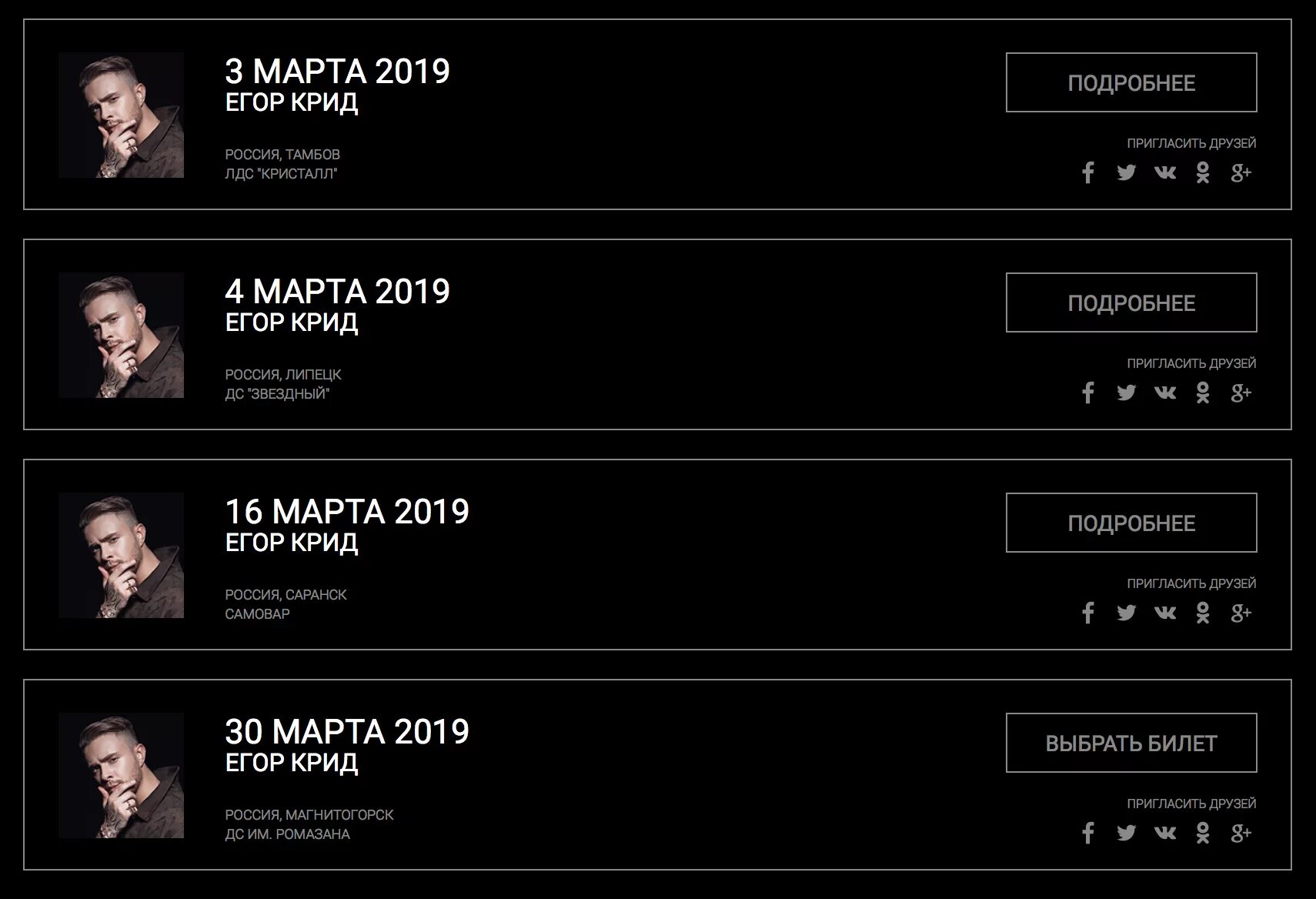Image resolution: width=1316 pixels, height=899 pixels.
Task: Open ПОДРОБНЕЕ for the 4 Марта concert
Action: [1131, 302]
